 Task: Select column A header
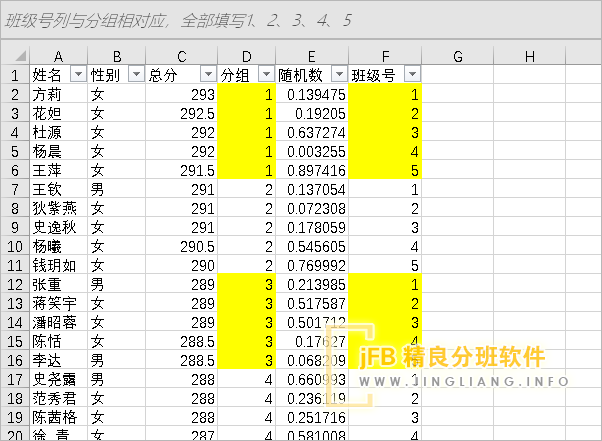[x=59, y=56]
